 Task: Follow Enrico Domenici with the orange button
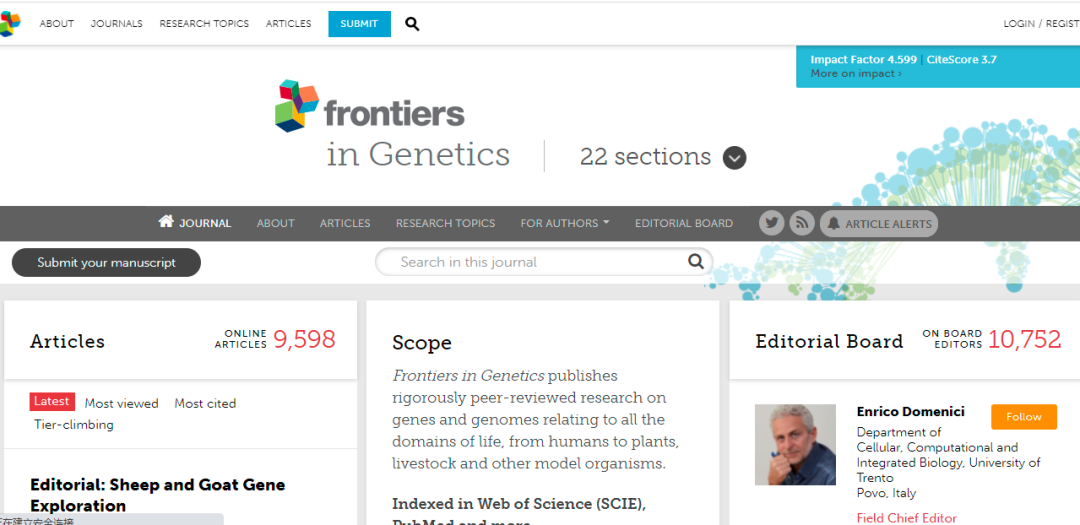pos(1023,417)
